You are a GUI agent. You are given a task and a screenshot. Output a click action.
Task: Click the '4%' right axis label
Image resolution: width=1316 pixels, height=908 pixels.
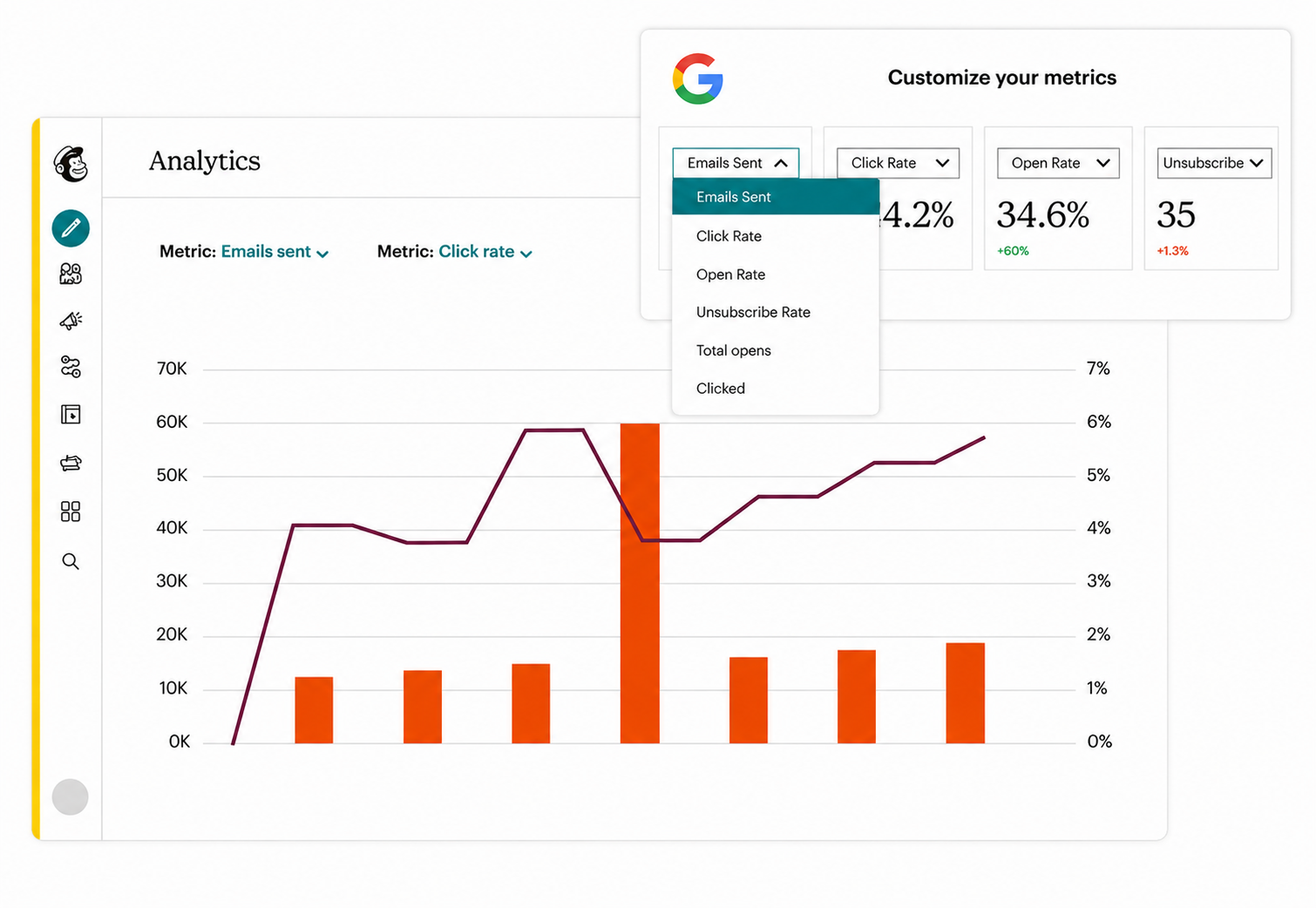1099,528
